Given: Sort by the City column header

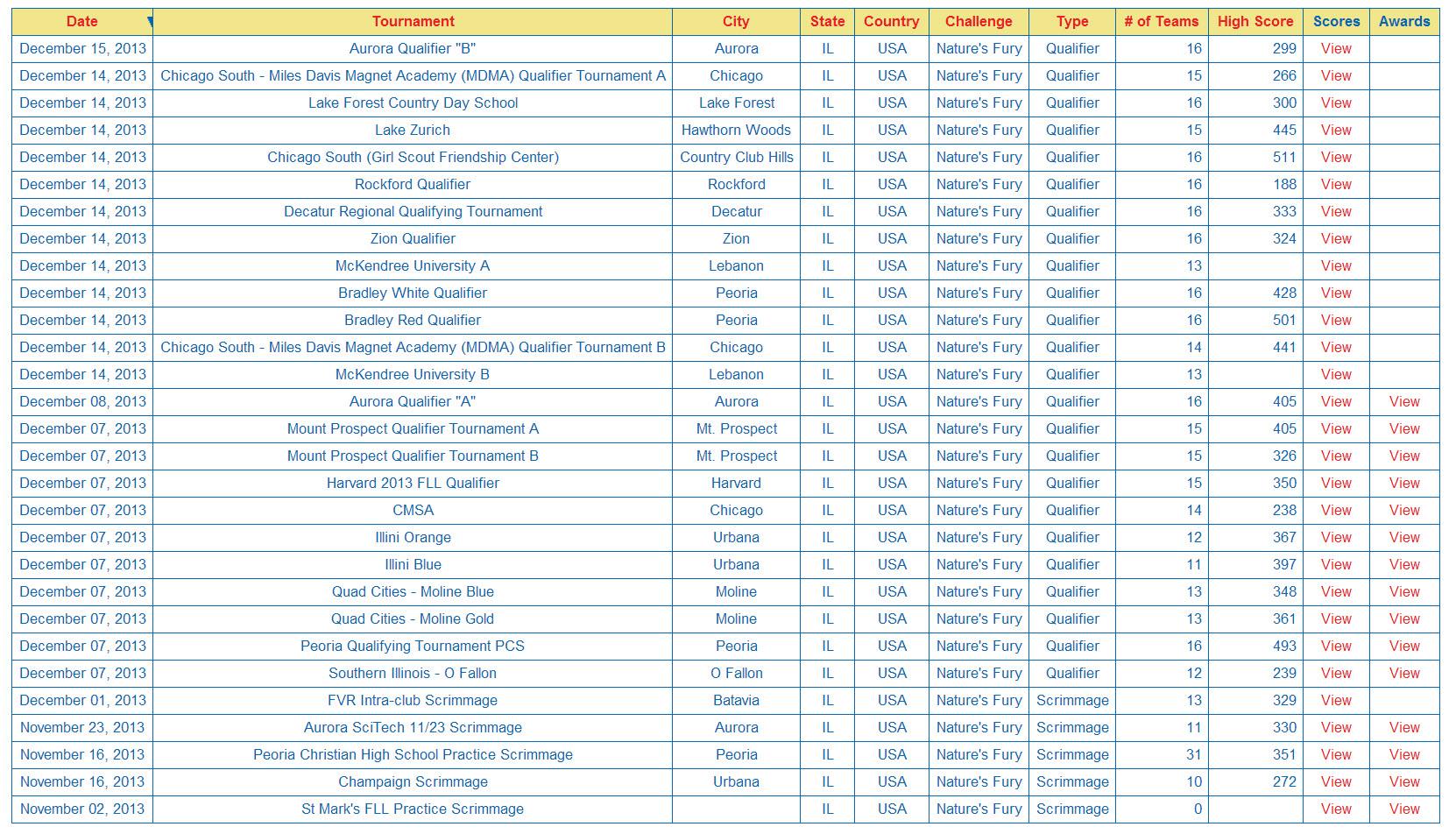Looking at the screenshot, I should (x=736, y=22).
